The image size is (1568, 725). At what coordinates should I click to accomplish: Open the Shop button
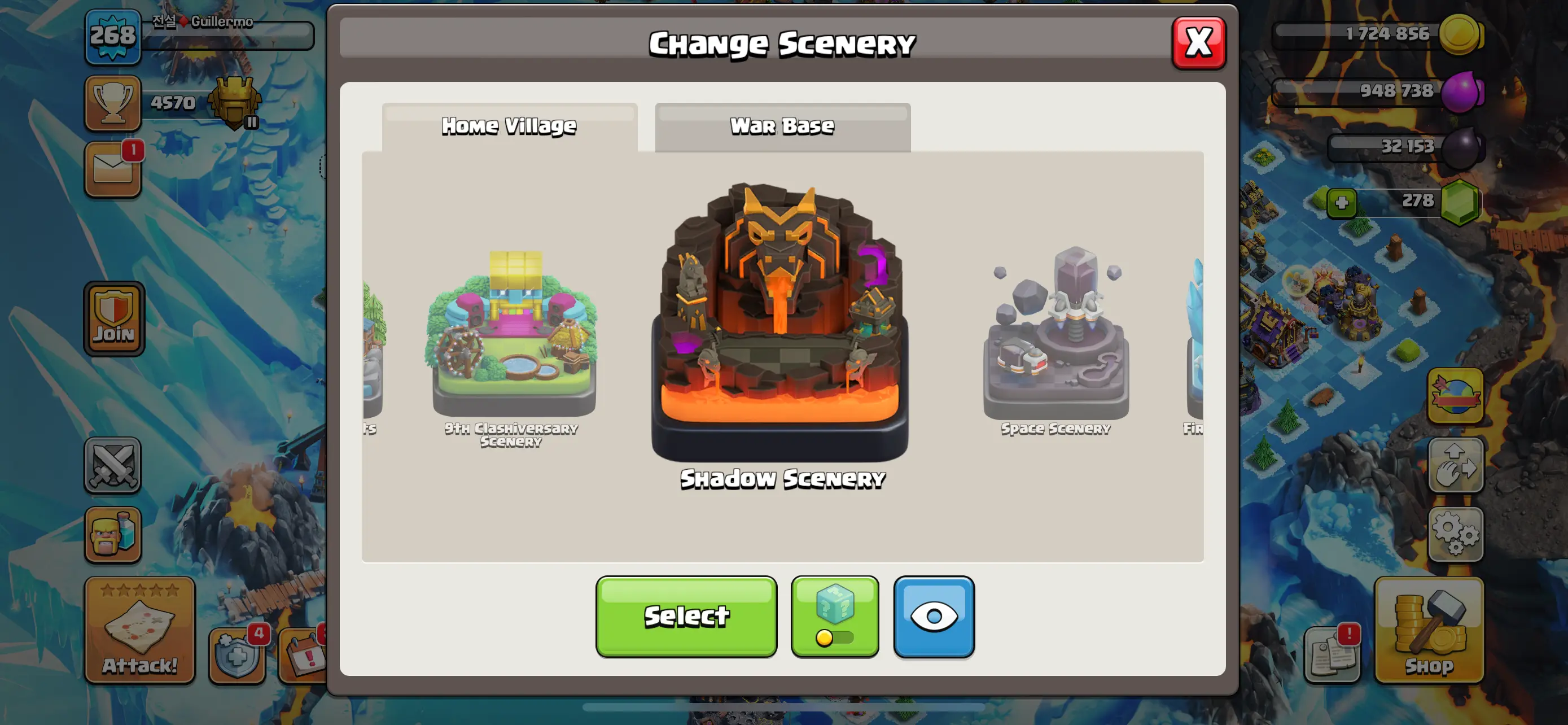(x=1429, y=631)
